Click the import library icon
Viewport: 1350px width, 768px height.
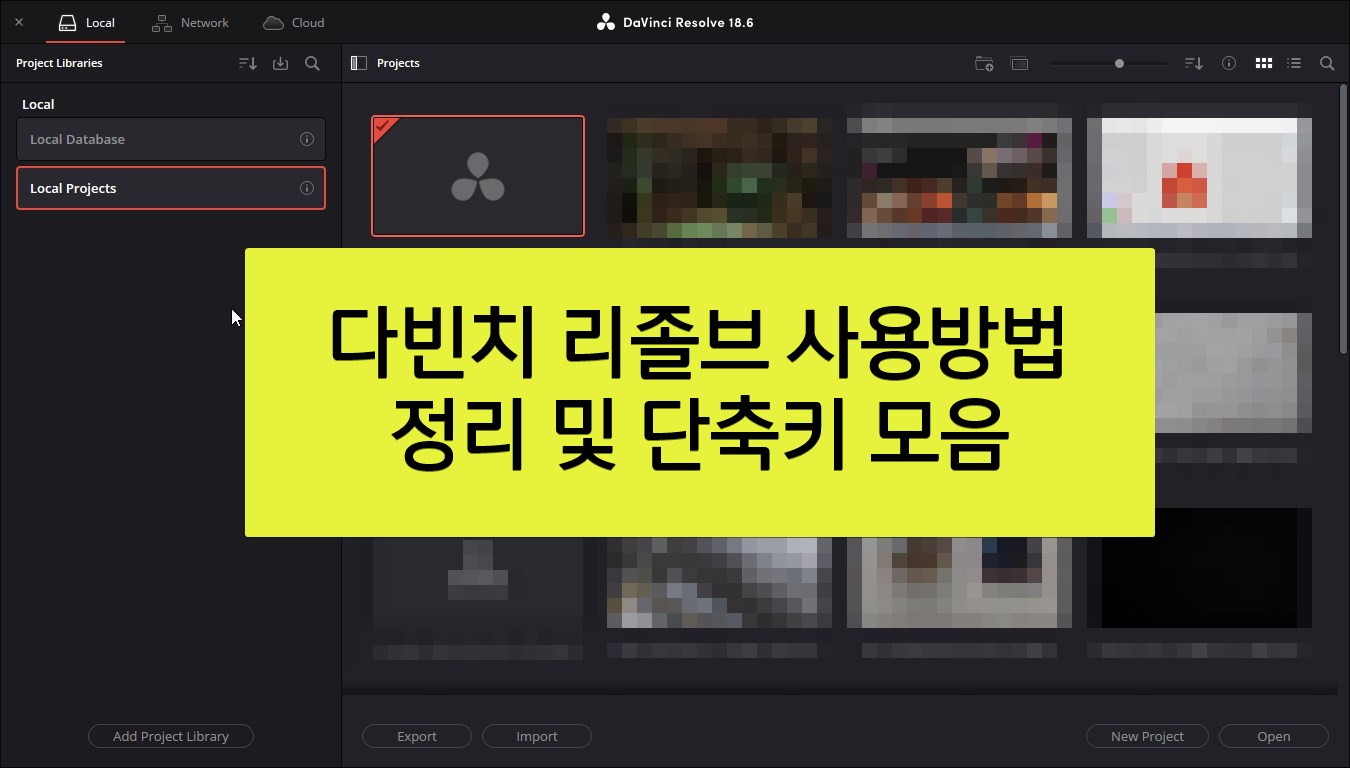(x=280, y=63)
